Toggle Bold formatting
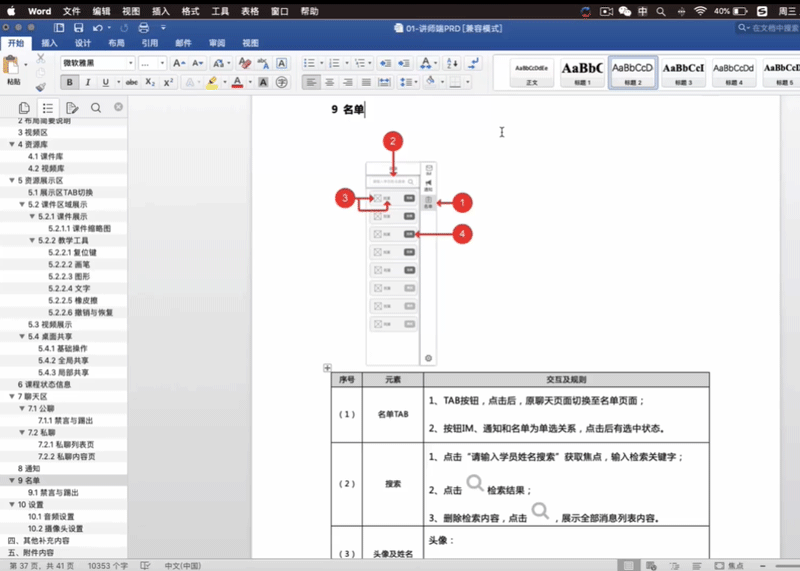The height and width of the screenshot is (571, 800). 69,82
